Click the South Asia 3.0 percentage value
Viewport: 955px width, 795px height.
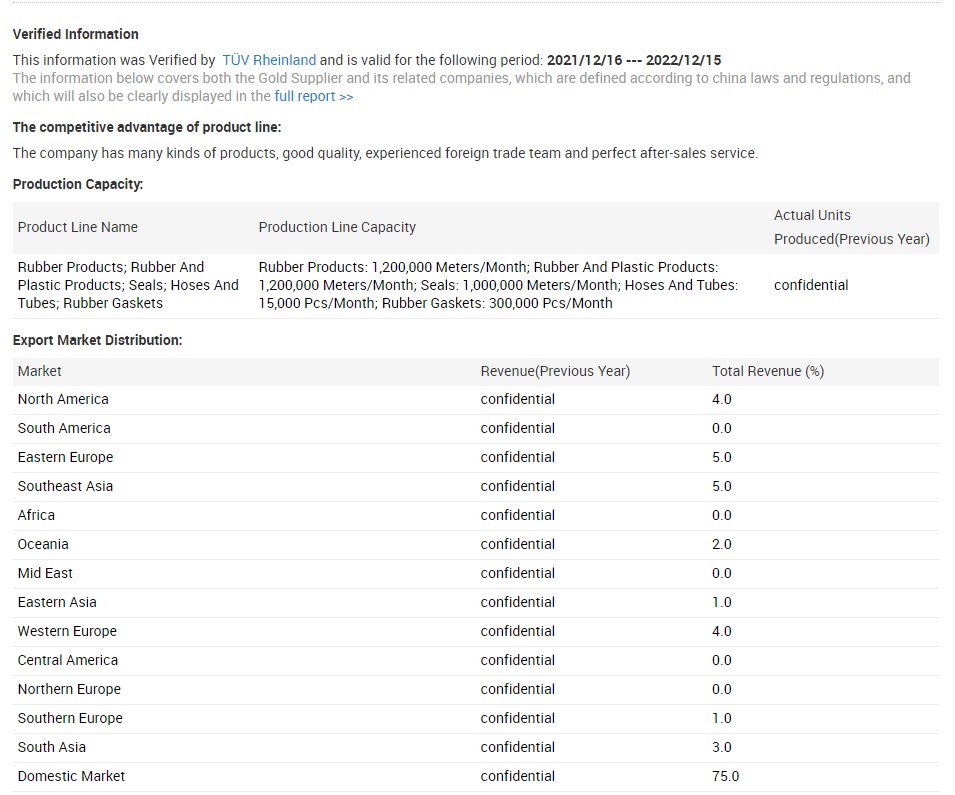click(721, 747)
